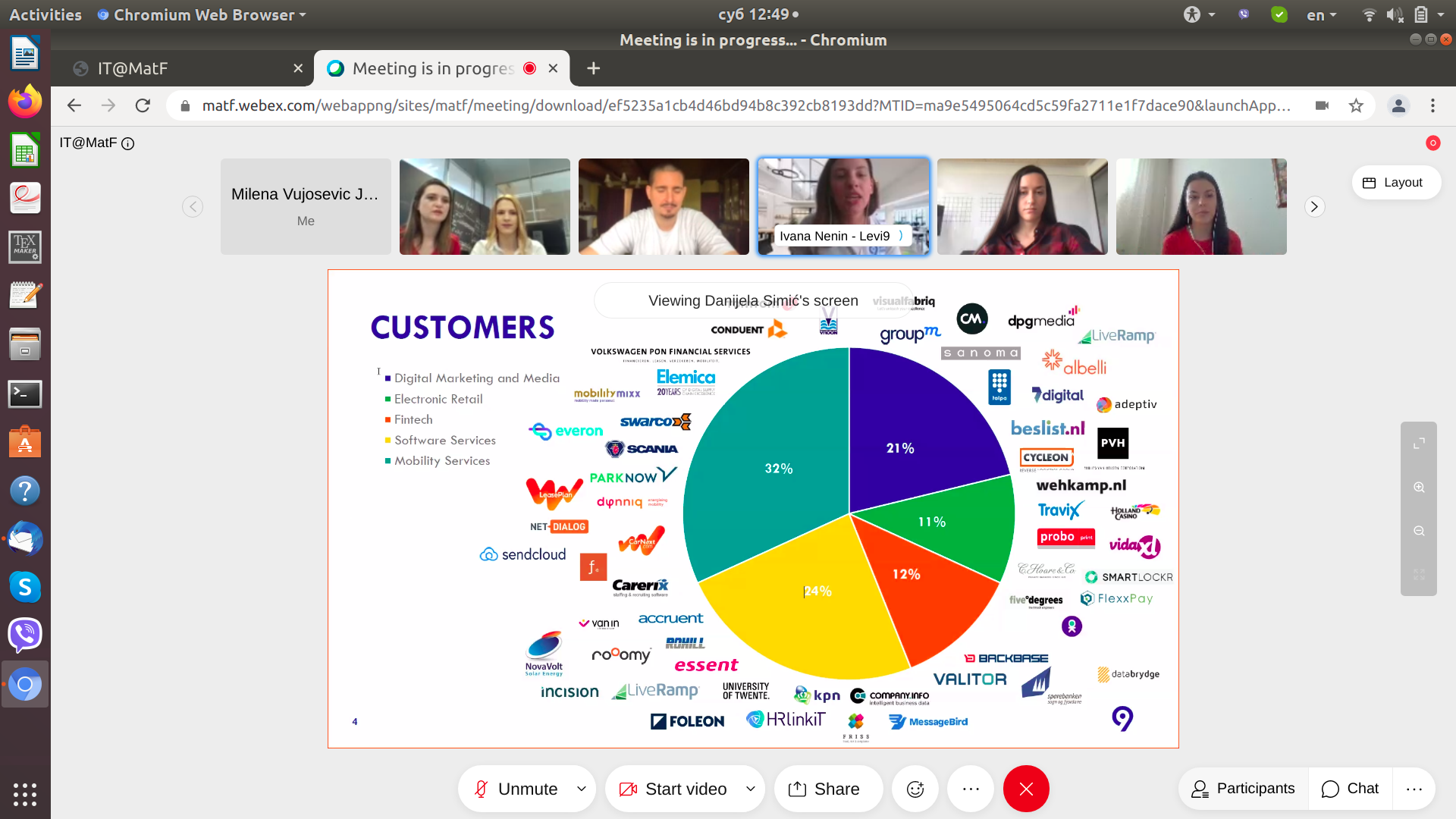Open the reactions smiley icon
The width and height of the screenshot is (1456, 819).
(915, 789)
